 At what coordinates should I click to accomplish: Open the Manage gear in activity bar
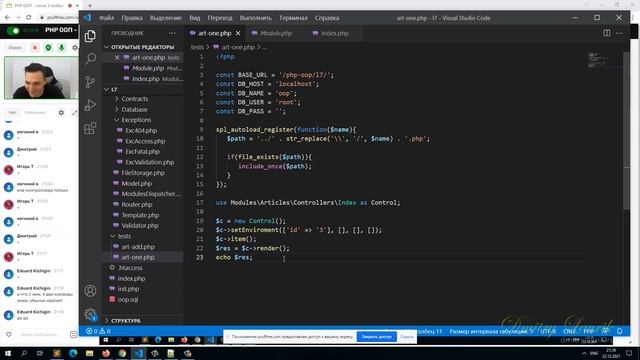tap(90, 314)
